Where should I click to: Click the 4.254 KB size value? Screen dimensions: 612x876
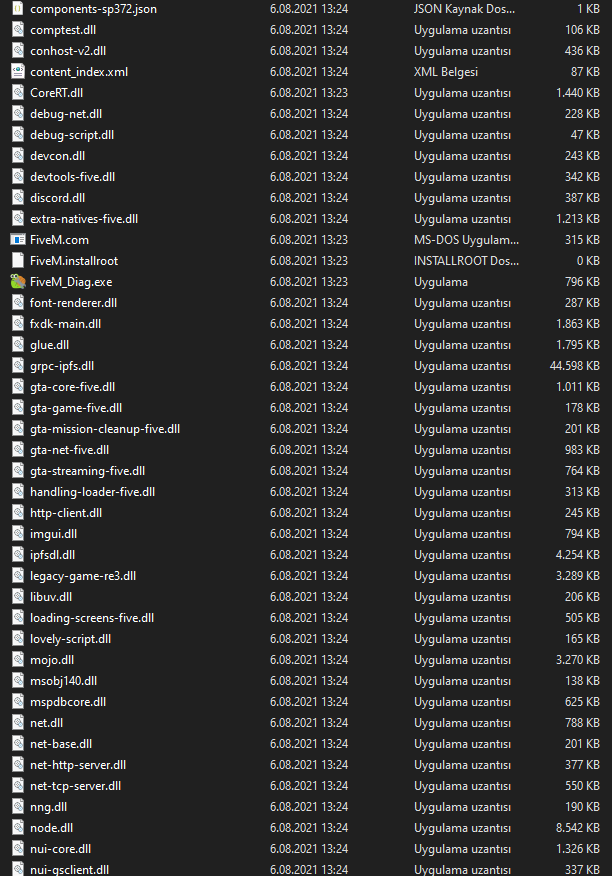[578, 555]
